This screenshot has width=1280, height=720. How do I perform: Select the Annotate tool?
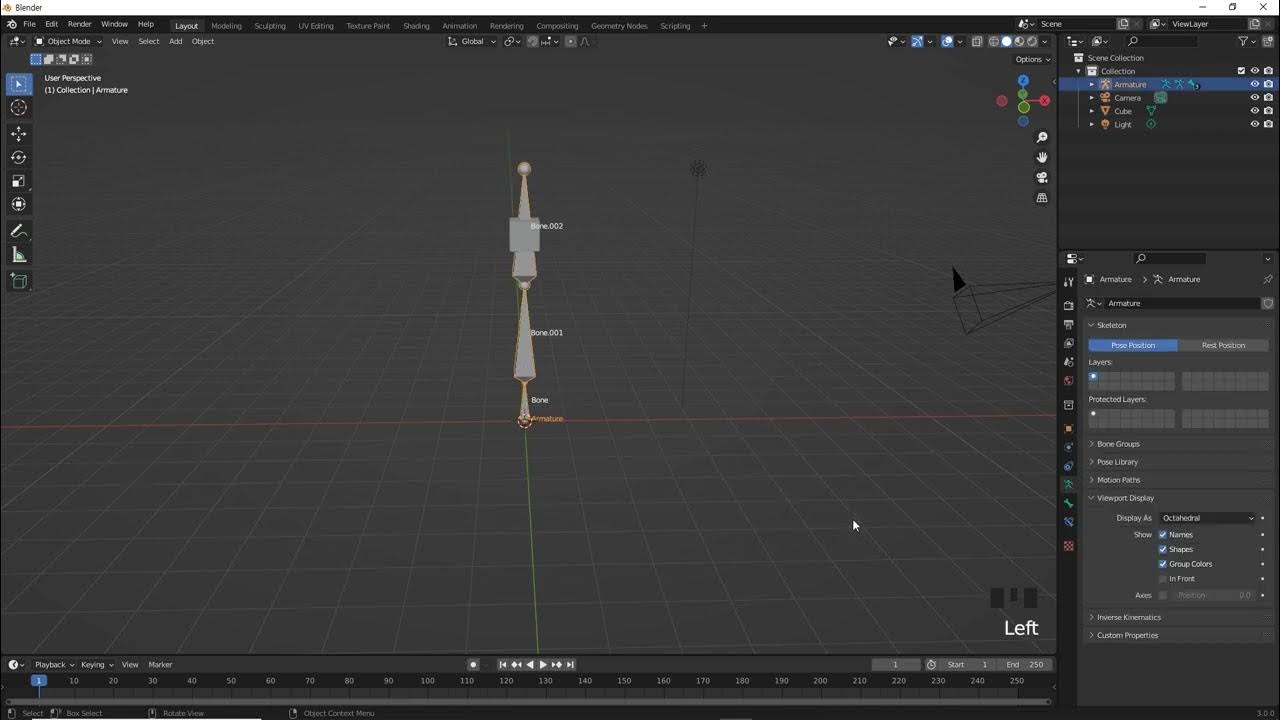point(19,231)
